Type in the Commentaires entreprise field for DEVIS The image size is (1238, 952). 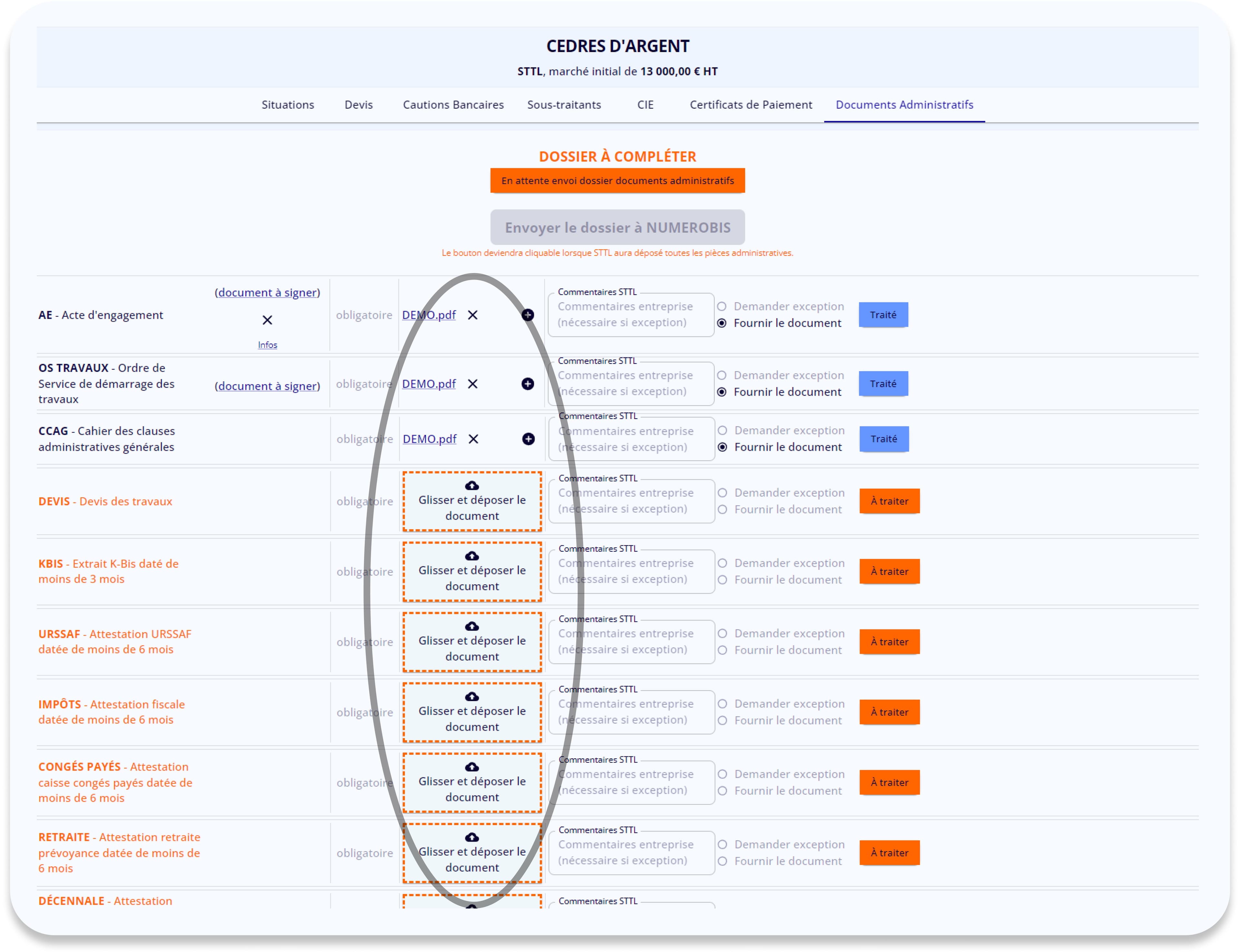click(x=630, y=501)
